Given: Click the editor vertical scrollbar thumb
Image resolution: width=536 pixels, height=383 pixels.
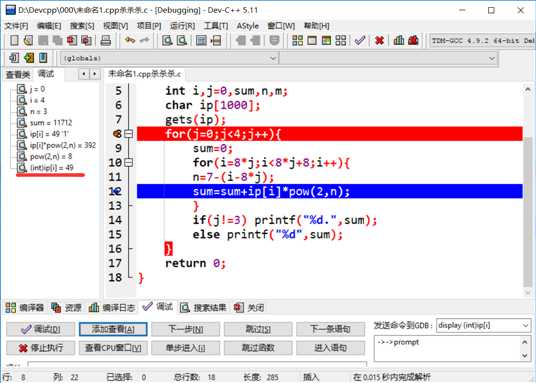Looking at the screenshot, I should pyautogui.click(x=527, y=212).
